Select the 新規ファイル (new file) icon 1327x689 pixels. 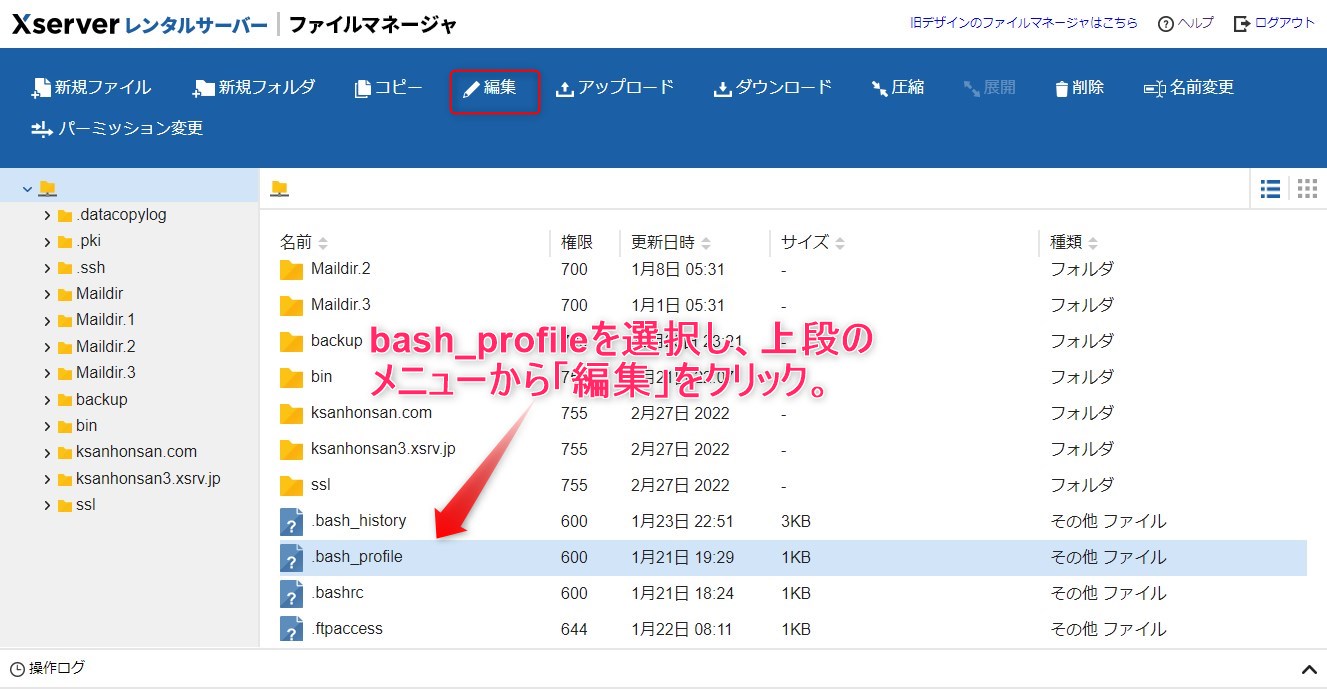[x=44, y=87]
